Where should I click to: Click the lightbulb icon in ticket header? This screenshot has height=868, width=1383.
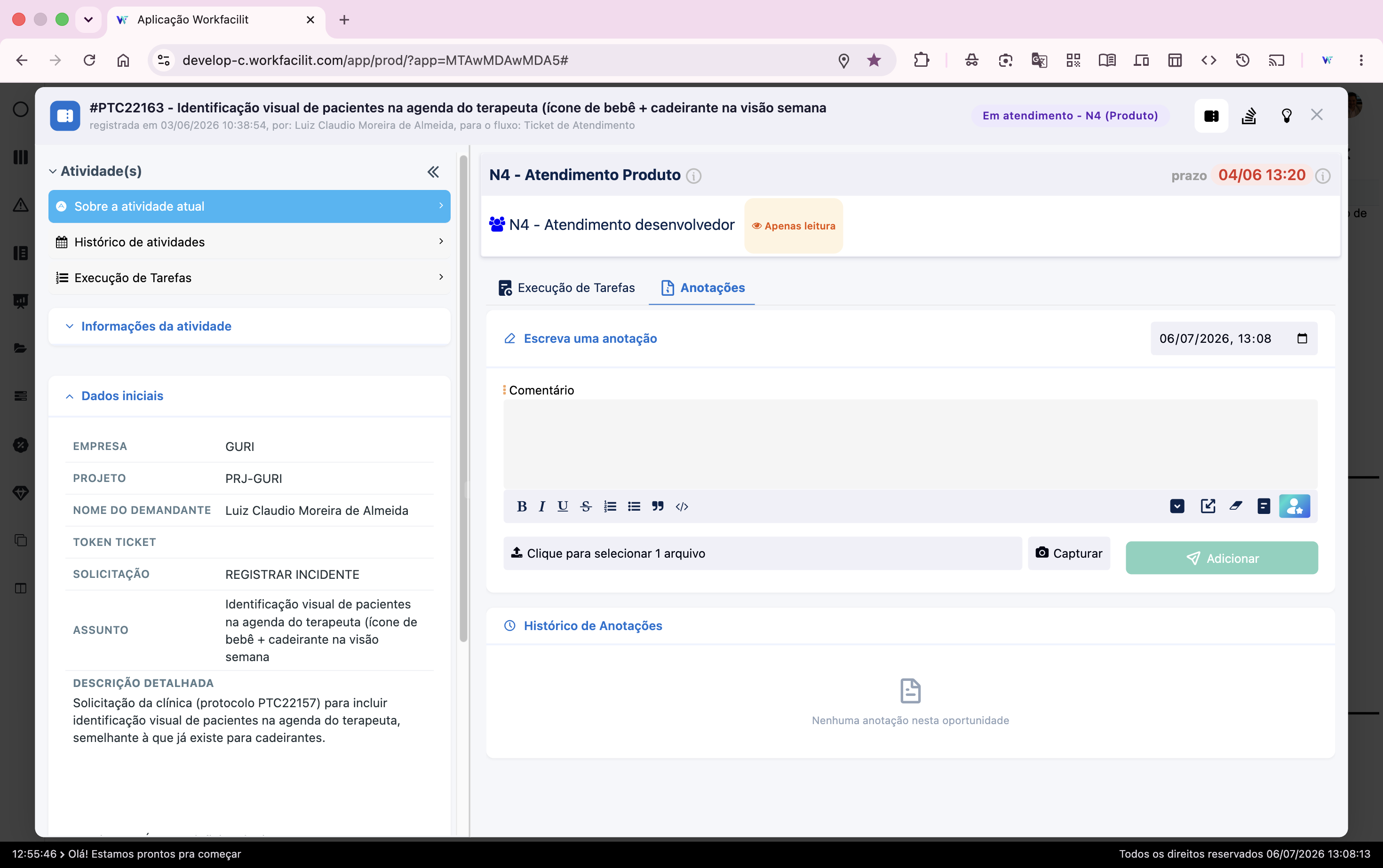click(x=1287, y=116)
